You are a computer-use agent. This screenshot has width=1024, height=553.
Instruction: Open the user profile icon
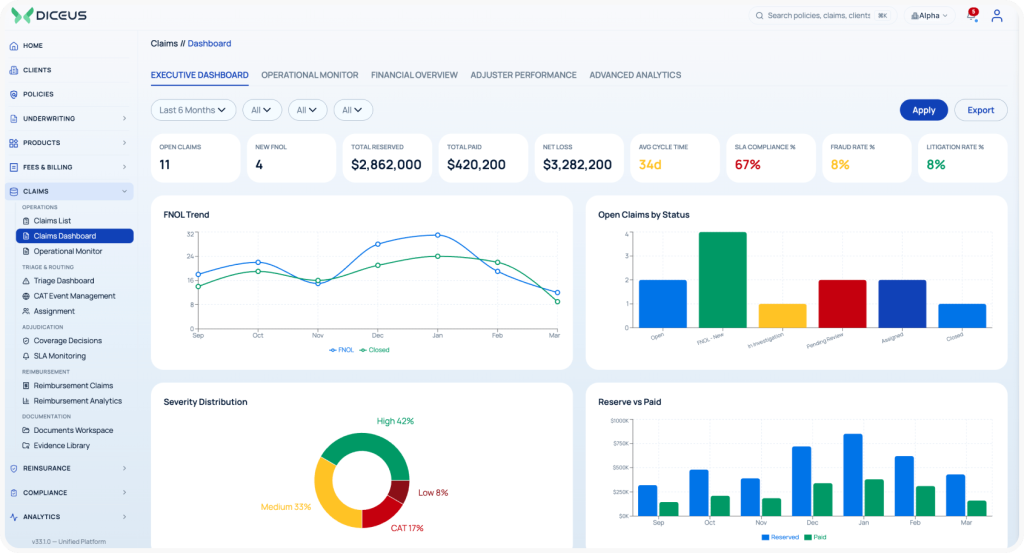point(997,16)
